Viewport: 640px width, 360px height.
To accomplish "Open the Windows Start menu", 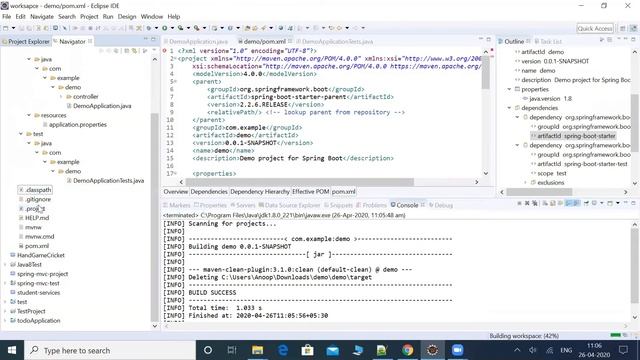I will [12, 350].
